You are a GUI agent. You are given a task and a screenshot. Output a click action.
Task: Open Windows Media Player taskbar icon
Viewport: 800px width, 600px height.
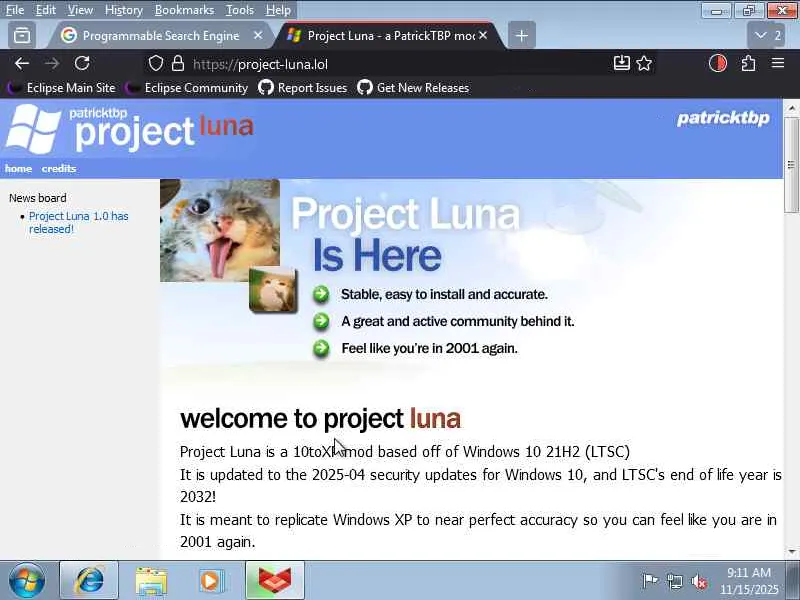tap(212, 581)
